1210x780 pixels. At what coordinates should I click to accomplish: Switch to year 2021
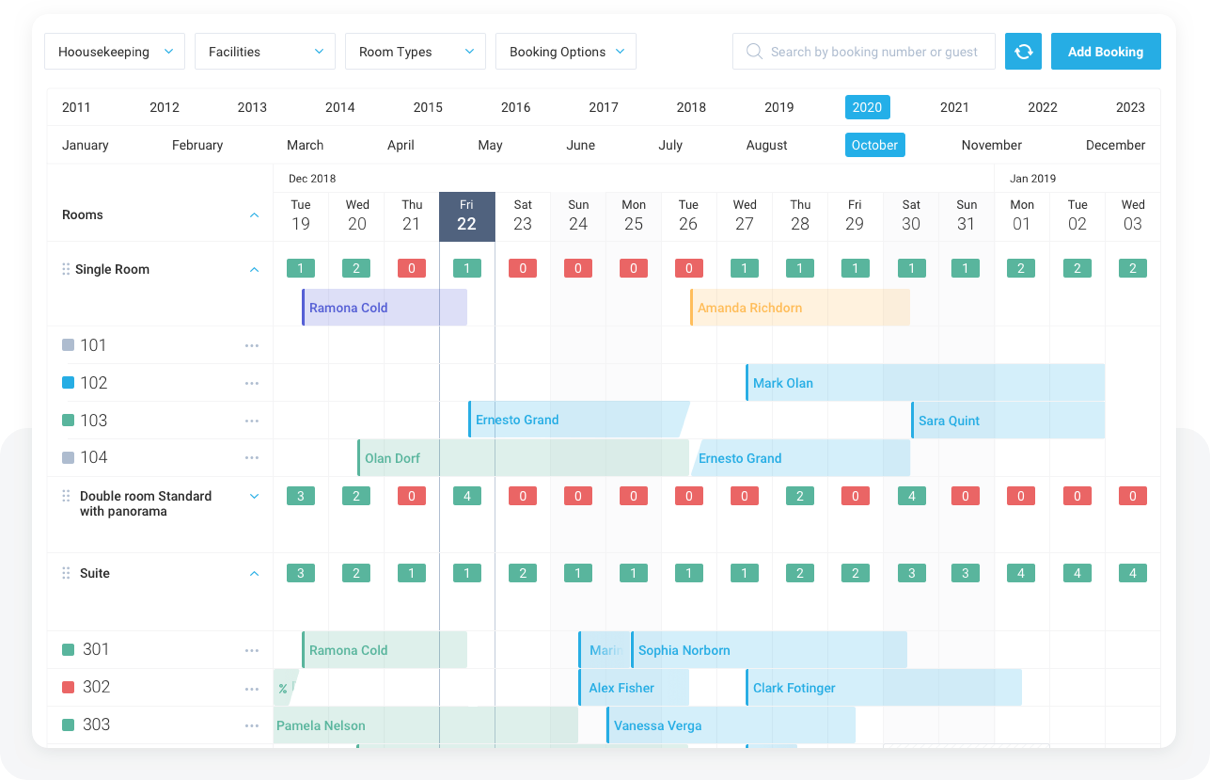tap(954, 108)
